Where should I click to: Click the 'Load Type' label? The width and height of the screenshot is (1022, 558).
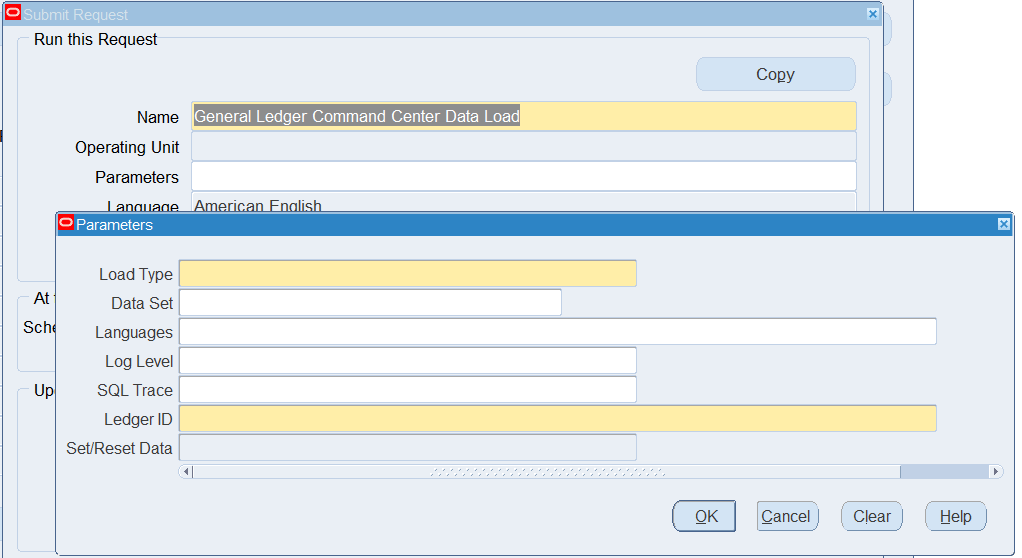(136, 274)
